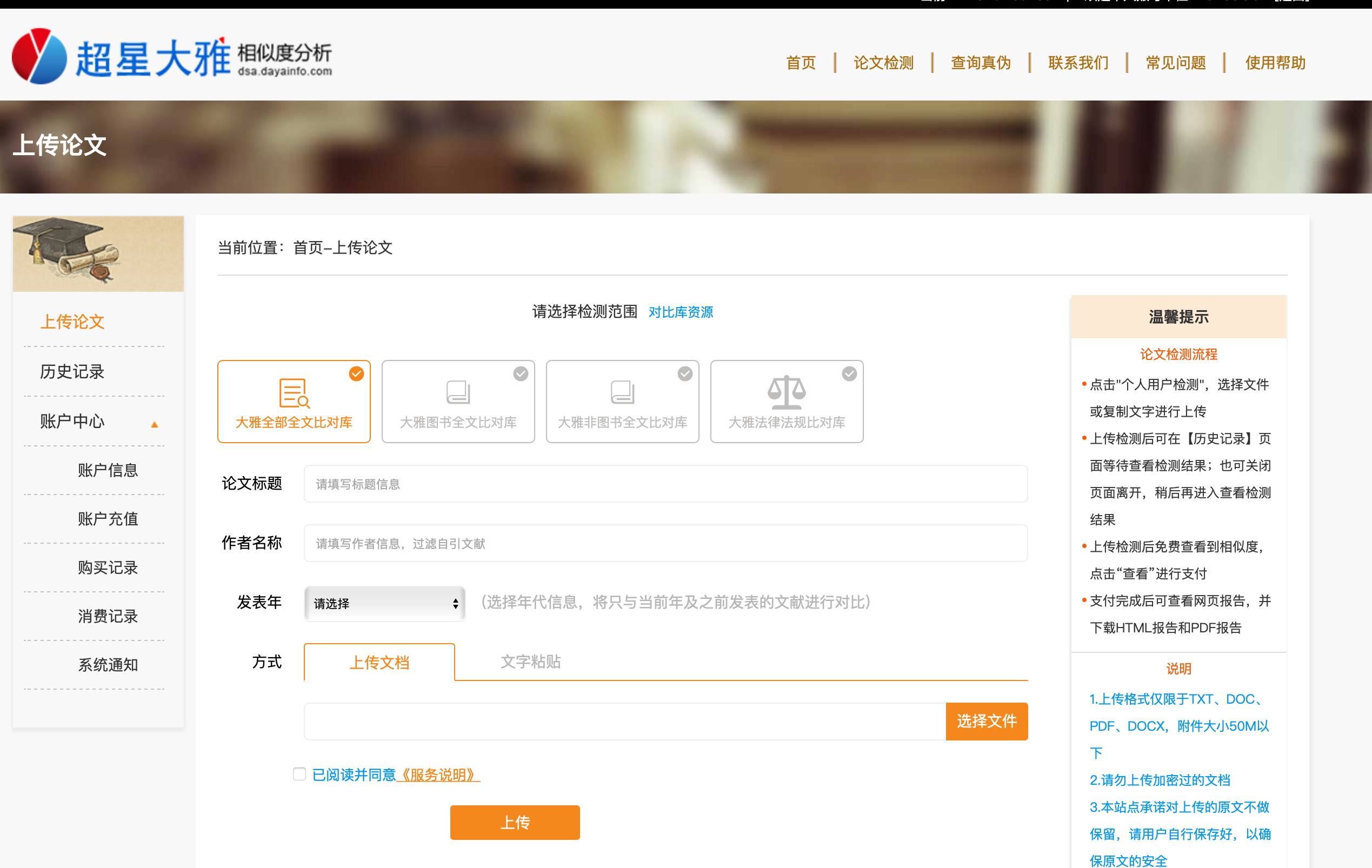Open 论文检测 in the top navigation
The height and width of the screenshot is (868, 1372).
[x=883, y=63]
